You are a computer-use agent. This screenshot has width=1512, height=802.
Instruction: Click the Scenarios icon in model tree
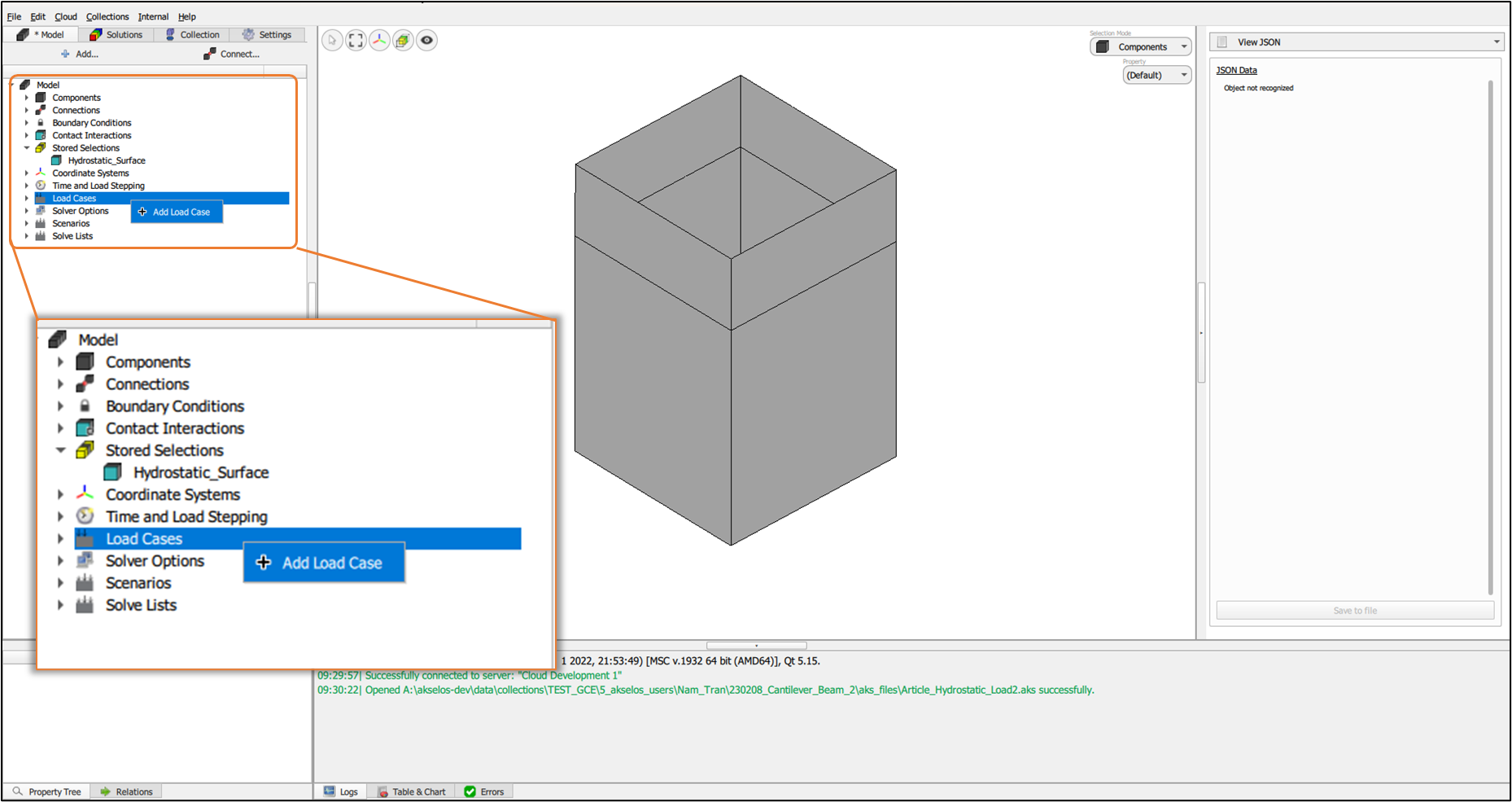point(41,223)
